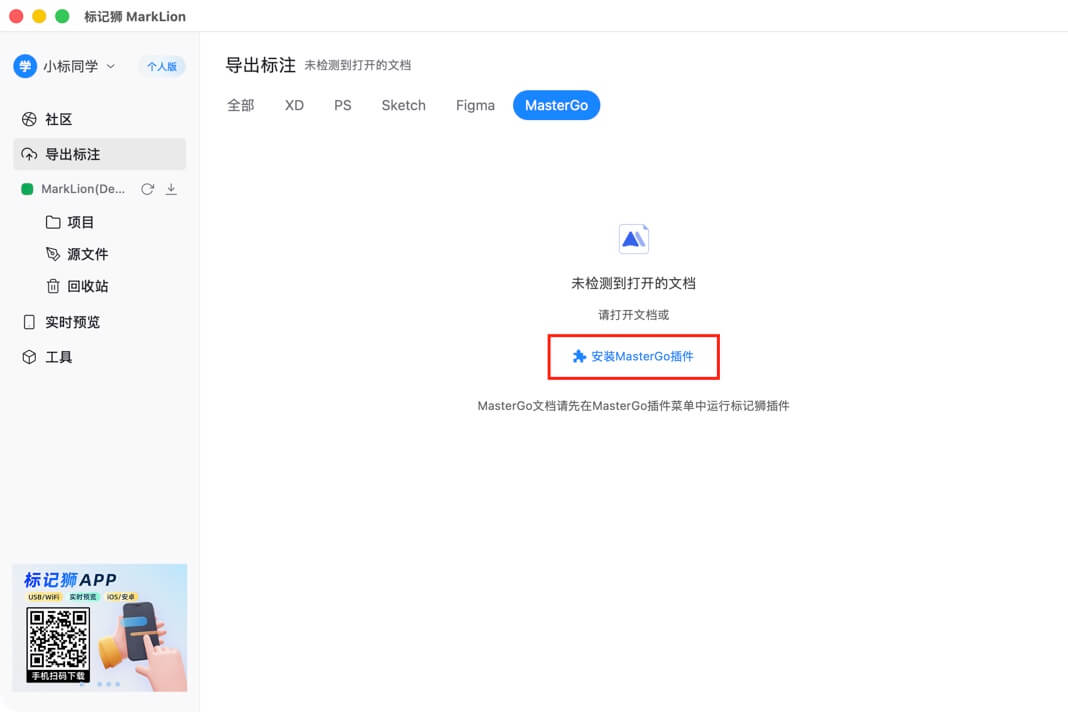Switch to the Sketch tab

[403, 105]
